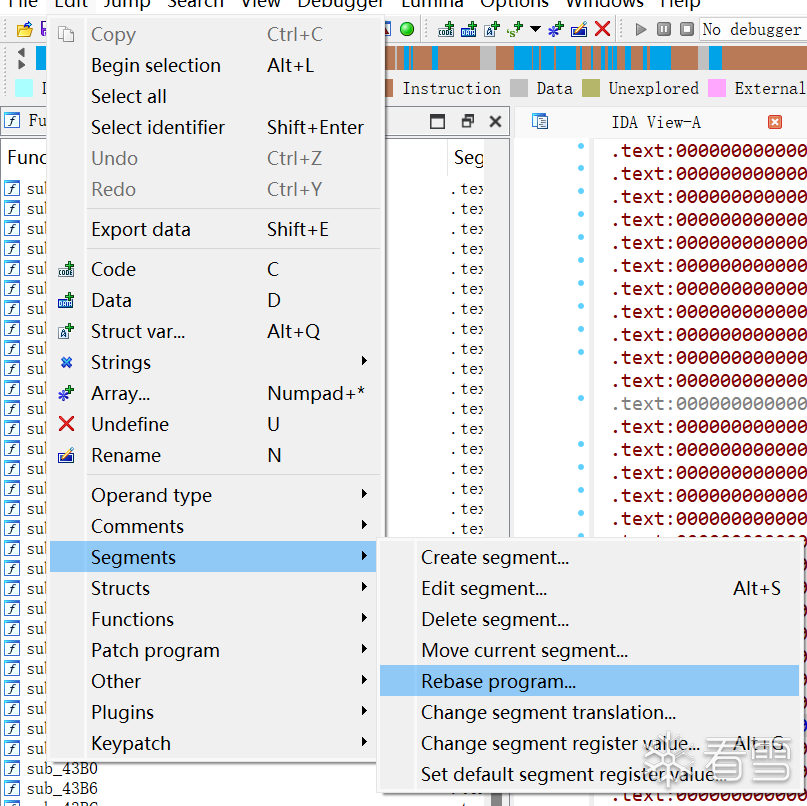The height and width of the screenshot is (806, 807).
Task: Choose Rename in the Edit menu
Action: [x=215, y=455]
